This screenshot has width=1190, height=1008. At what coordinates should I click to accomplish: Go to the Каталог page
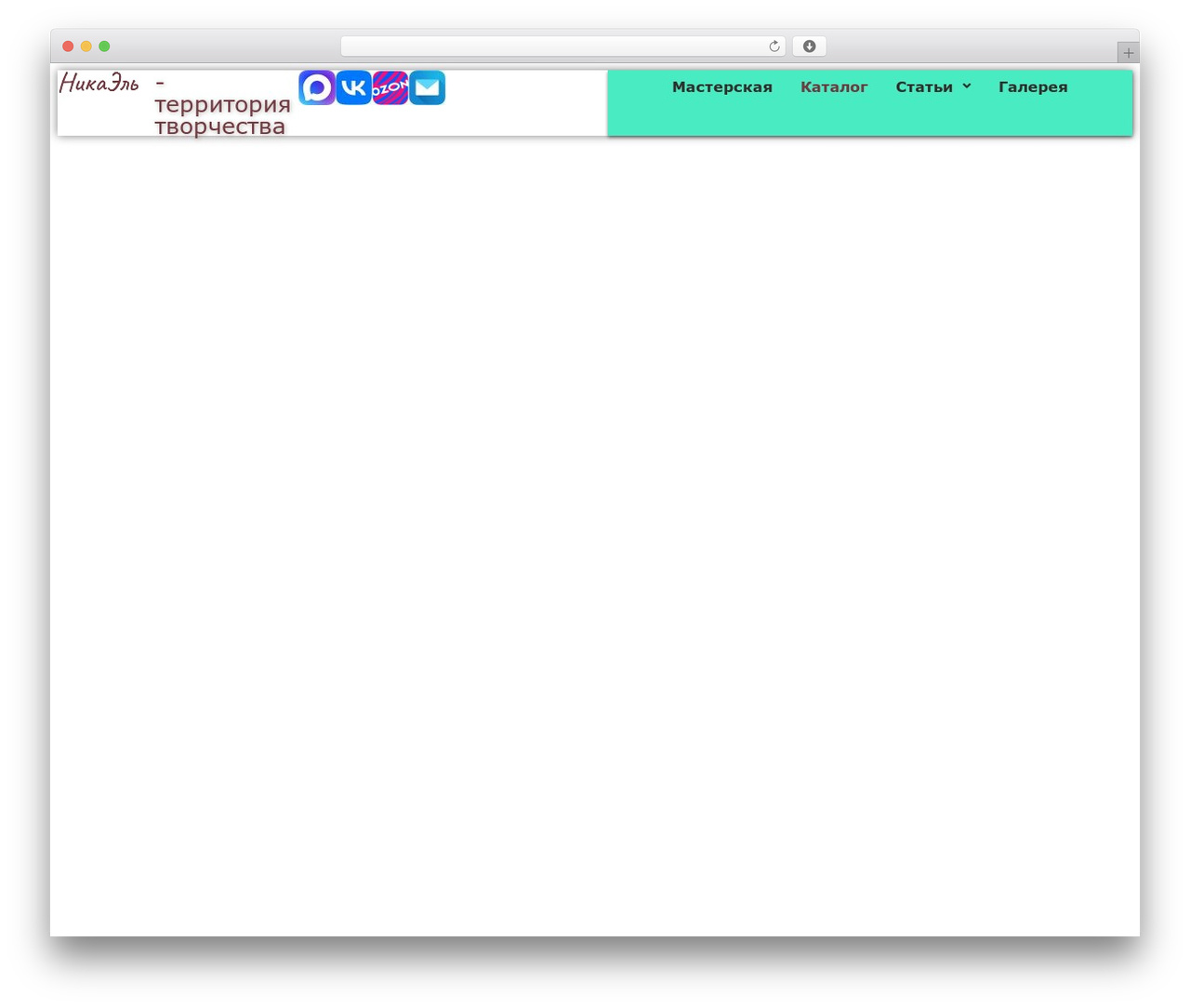tap(834, 87)
